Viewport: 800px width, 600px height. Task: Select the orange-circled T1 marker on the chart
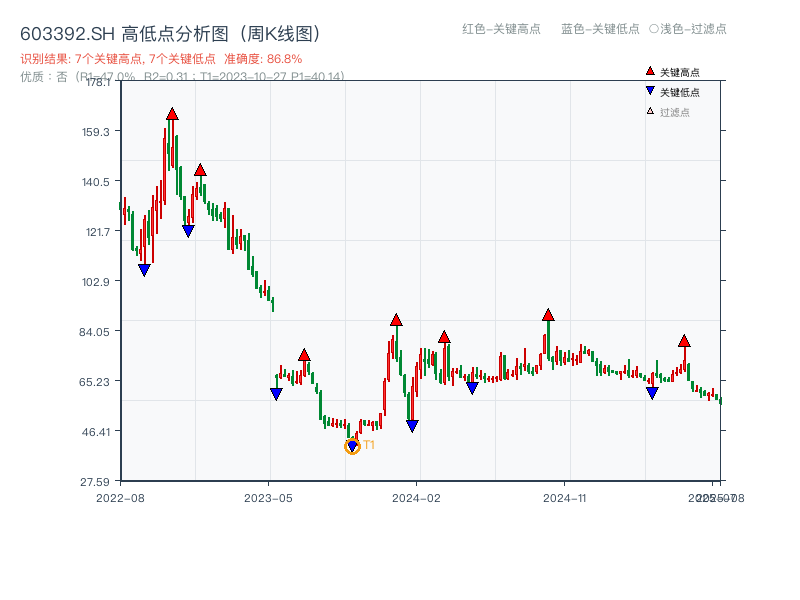tap(352, 445)
